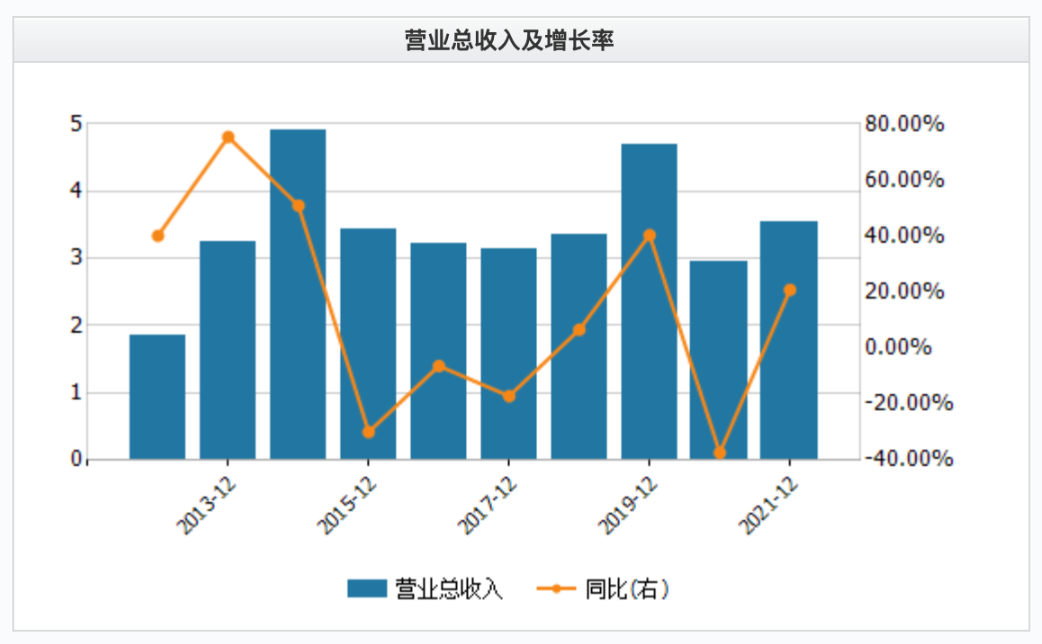Toggle the 同比(右) legend entry

point(603,589)
